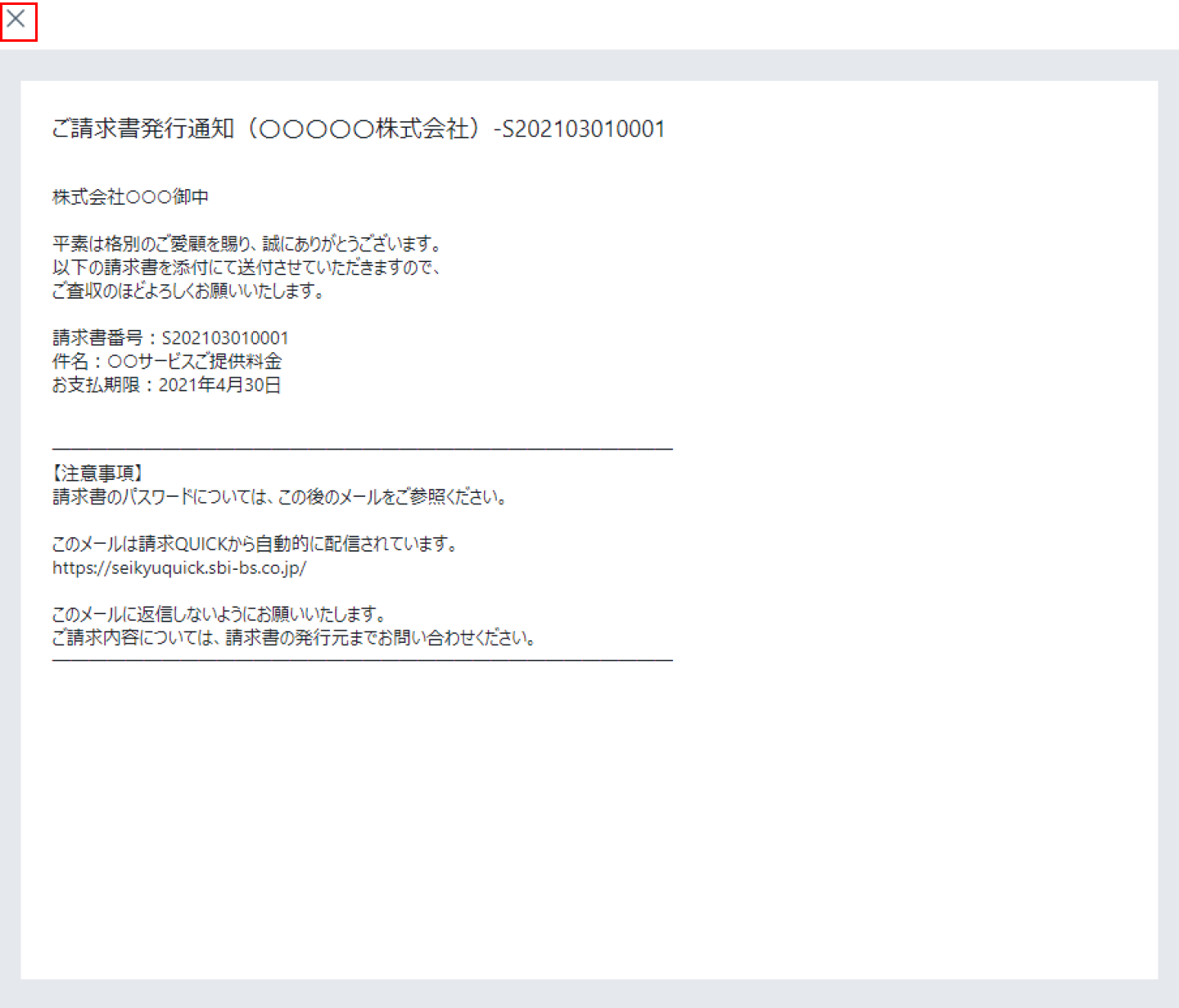This screenshot has height=1008, width=1179.
Task: Click the 請求書番号 line in the body
Action: point(170,338)
